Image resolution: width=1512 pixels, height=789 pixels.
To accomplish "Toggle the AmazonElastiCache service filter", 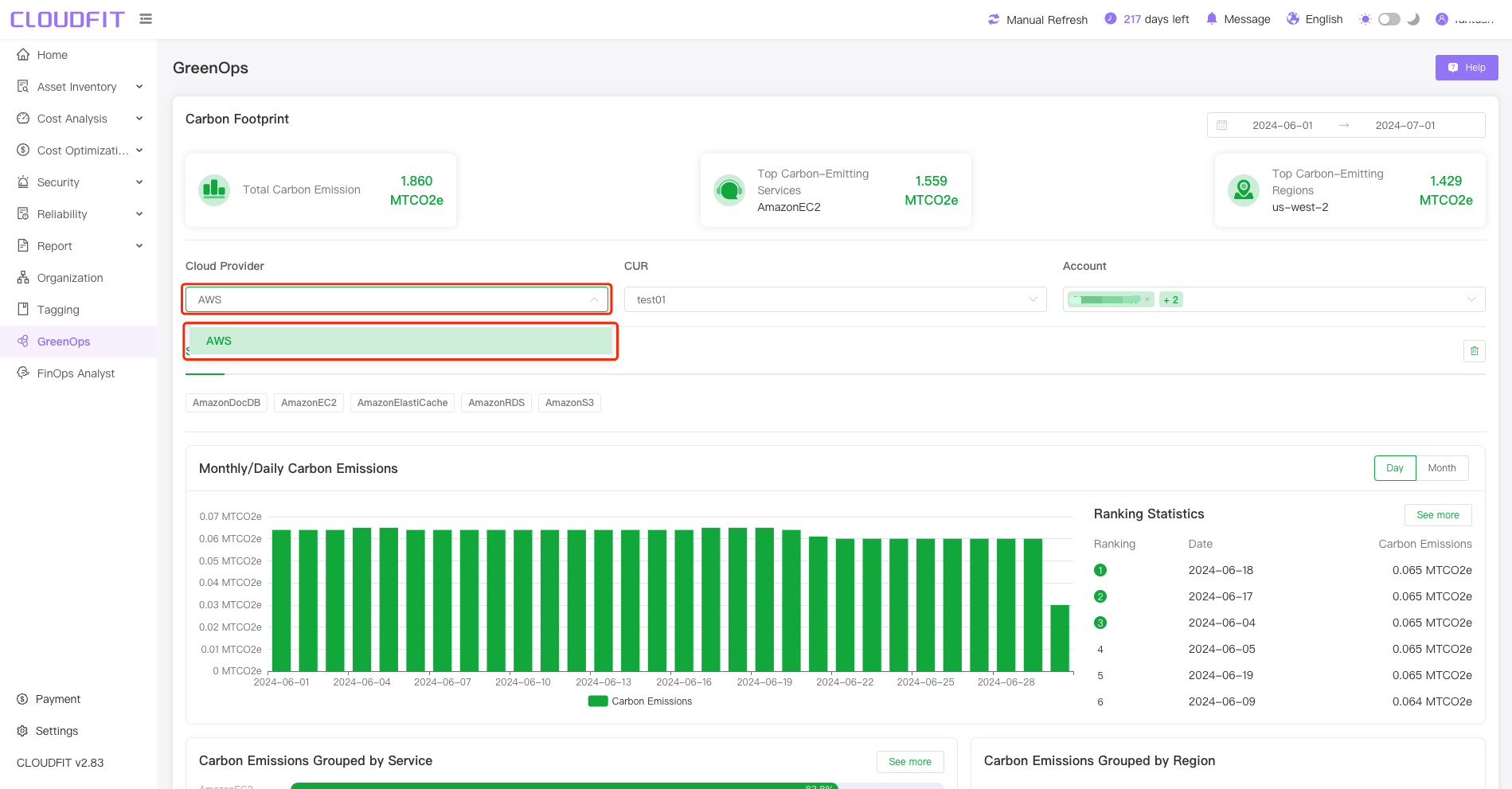I will [x=402, y=403].
